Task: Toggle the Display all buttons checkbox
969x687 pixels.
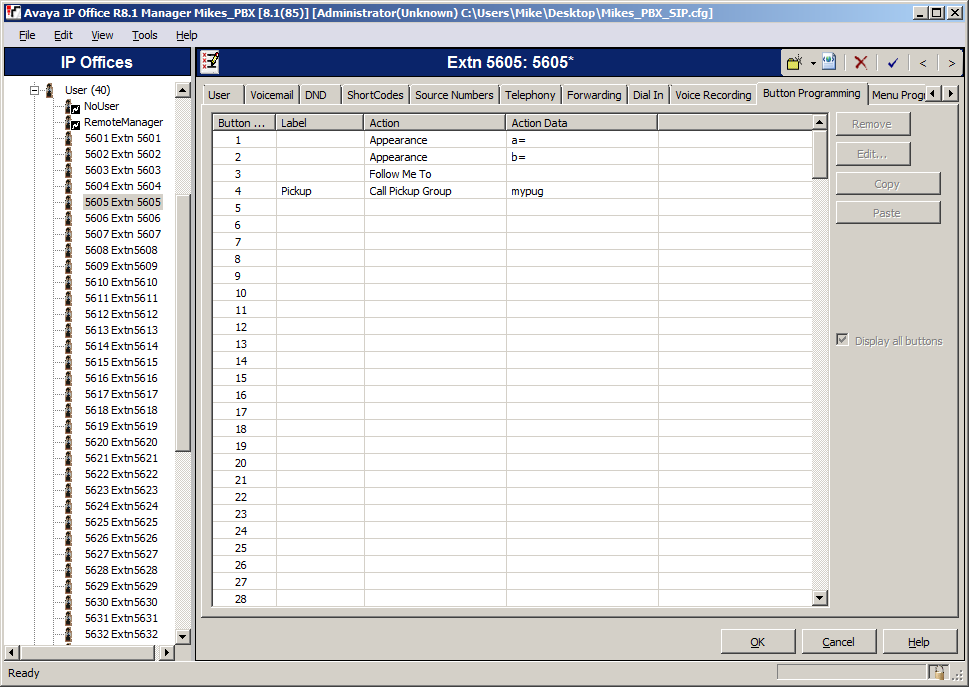Action: point(842,340)
